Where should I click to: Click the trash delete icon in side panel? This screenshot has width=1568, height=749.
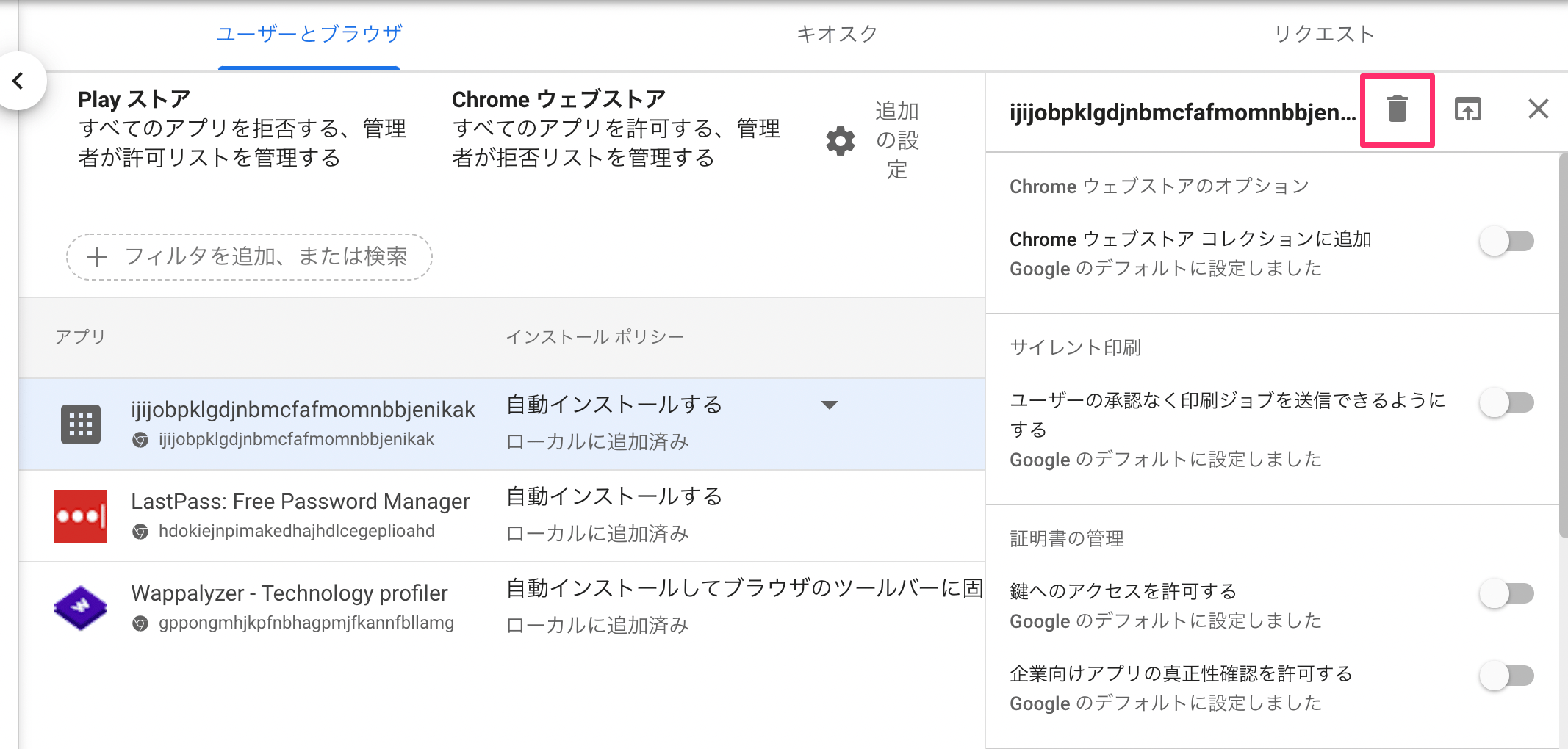click(1397, 109)
